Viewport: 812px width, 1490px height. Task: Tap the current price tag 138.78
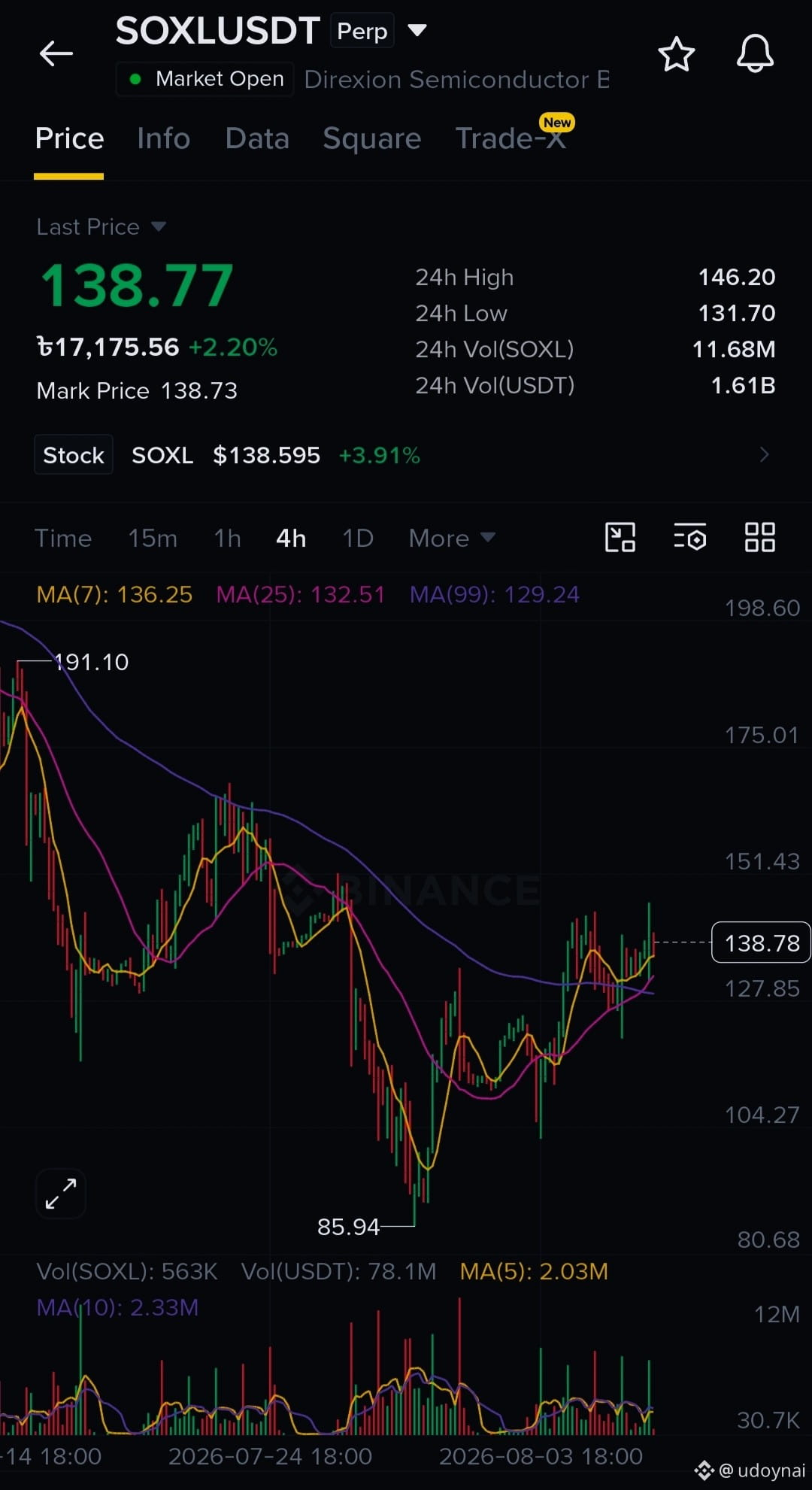coord(761,942)
